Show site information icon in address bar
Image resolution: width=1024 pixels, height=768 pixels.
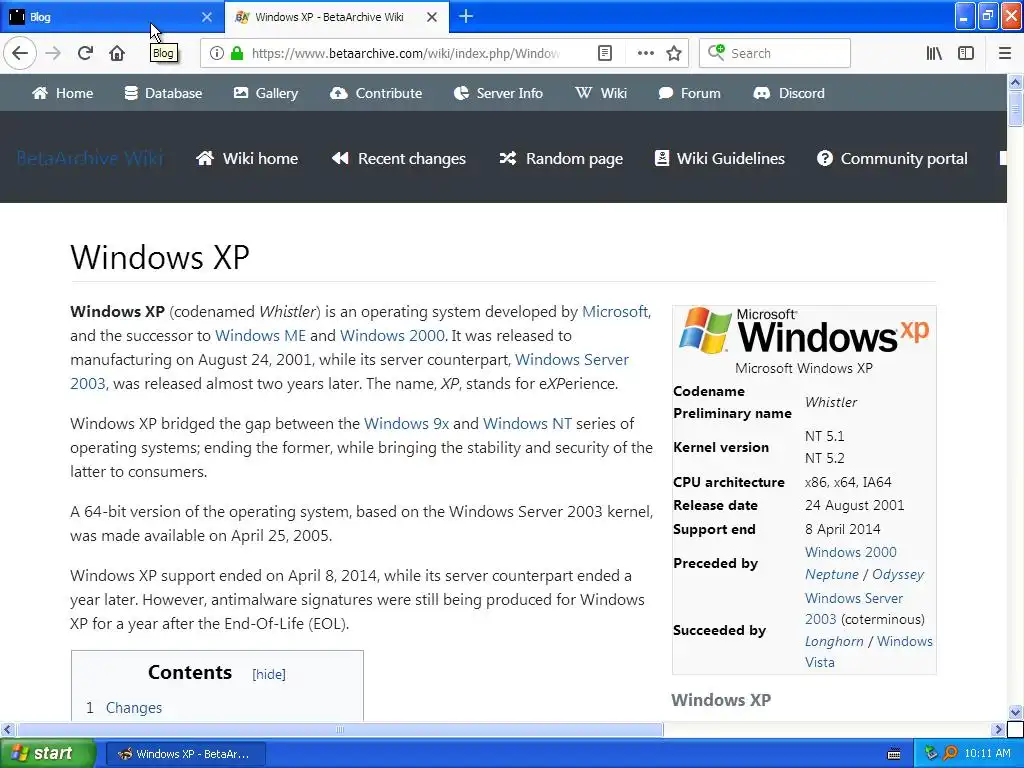(216, 53)
